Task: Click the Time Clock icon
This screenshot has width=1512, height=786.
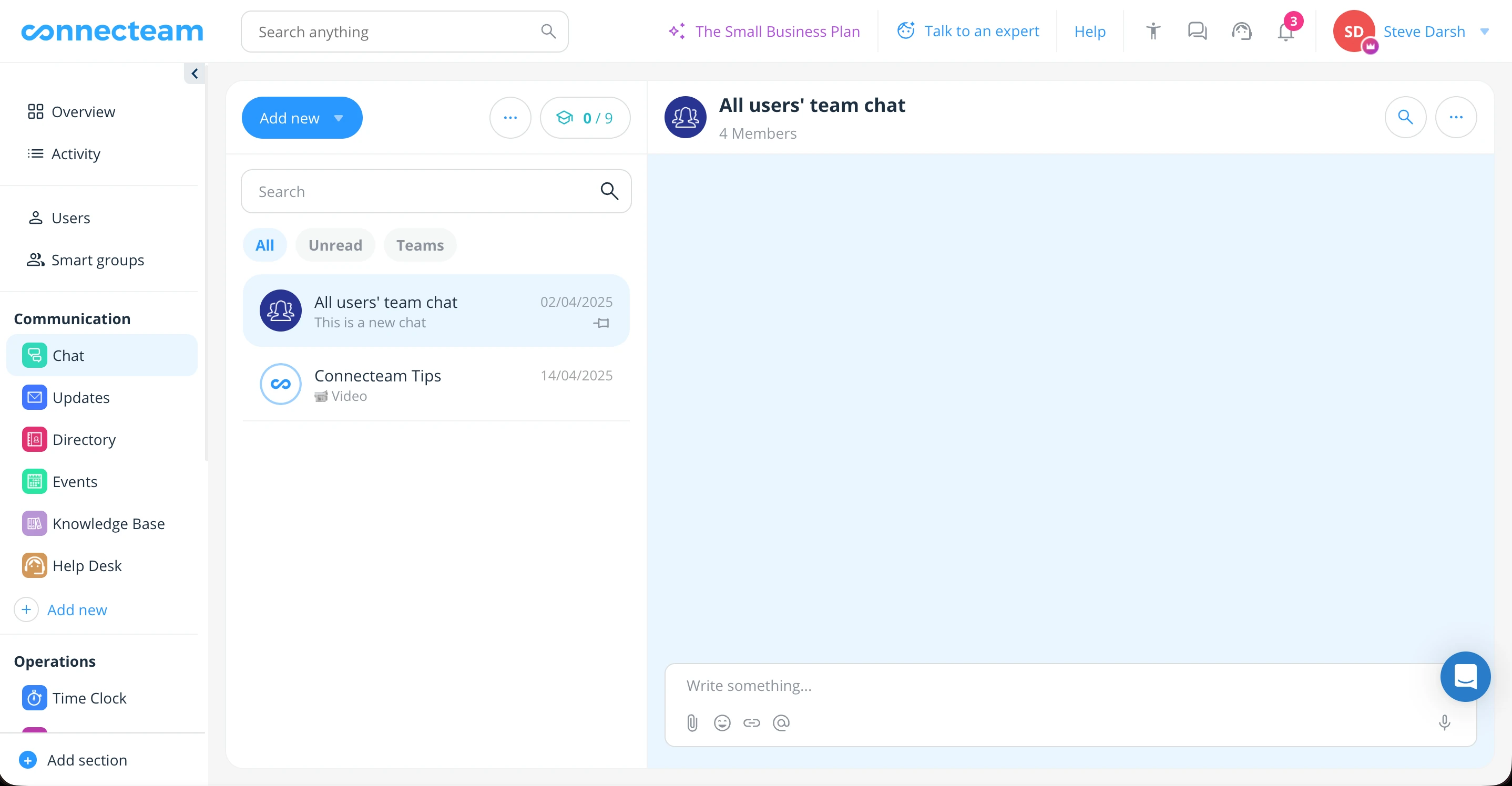Action: (35, 698)
